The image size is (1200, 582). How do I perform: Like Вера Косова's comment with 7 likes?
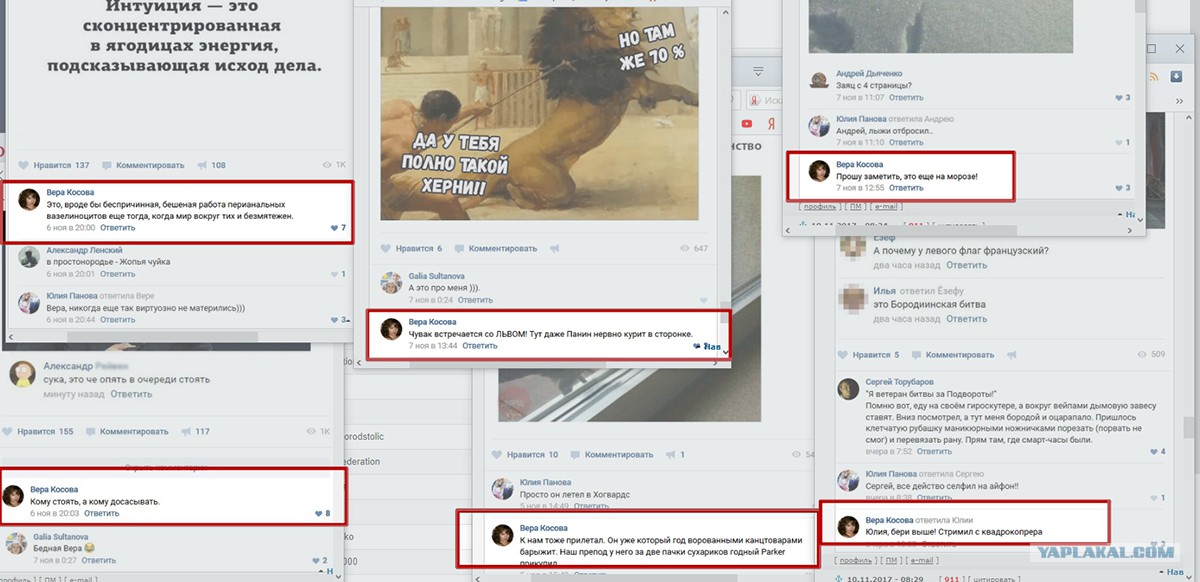pos(338,228)
